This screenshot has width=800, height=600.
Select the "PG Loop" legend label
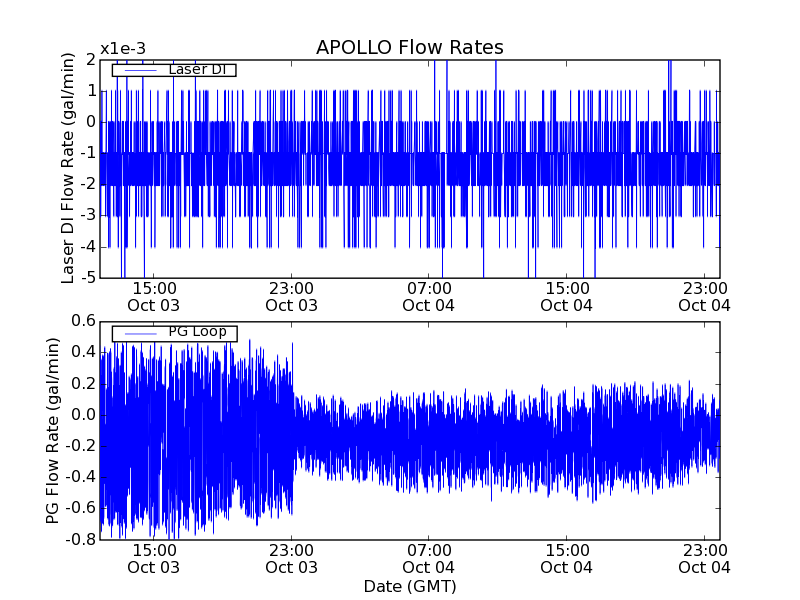pyautogui.click(x=196, y=332)
